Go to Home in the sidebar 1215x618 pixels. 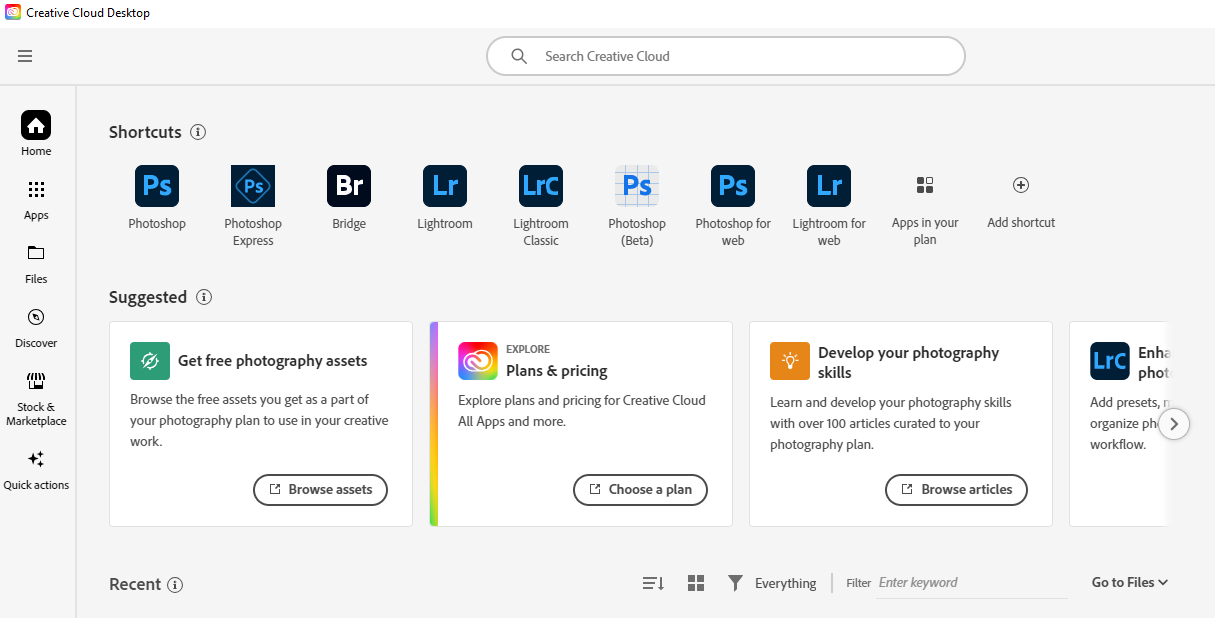tap(36, 134)
